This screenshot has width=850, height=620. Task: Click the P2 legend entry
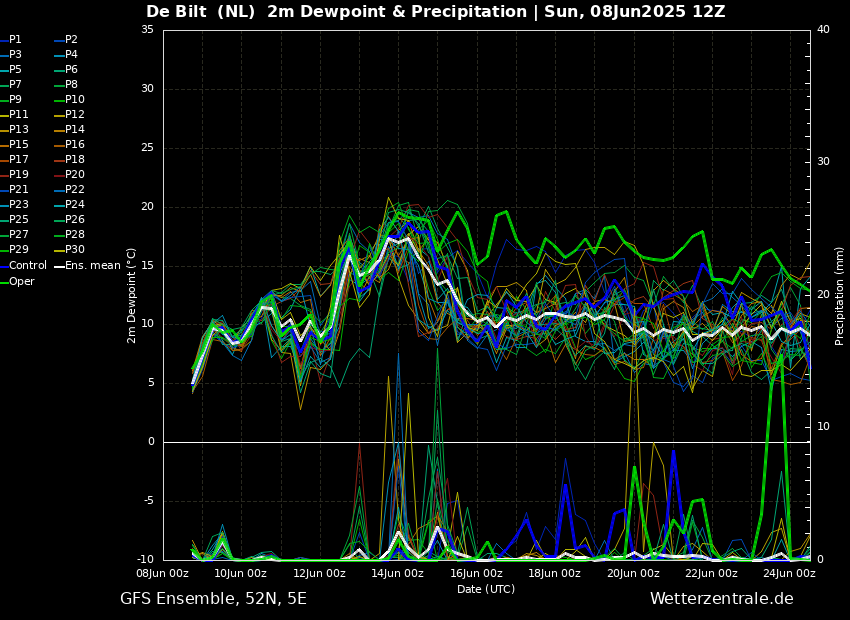66,40
